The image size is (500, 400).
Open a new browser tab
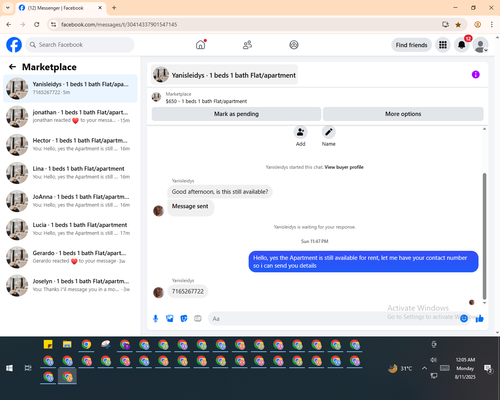[x=114, y=8]
